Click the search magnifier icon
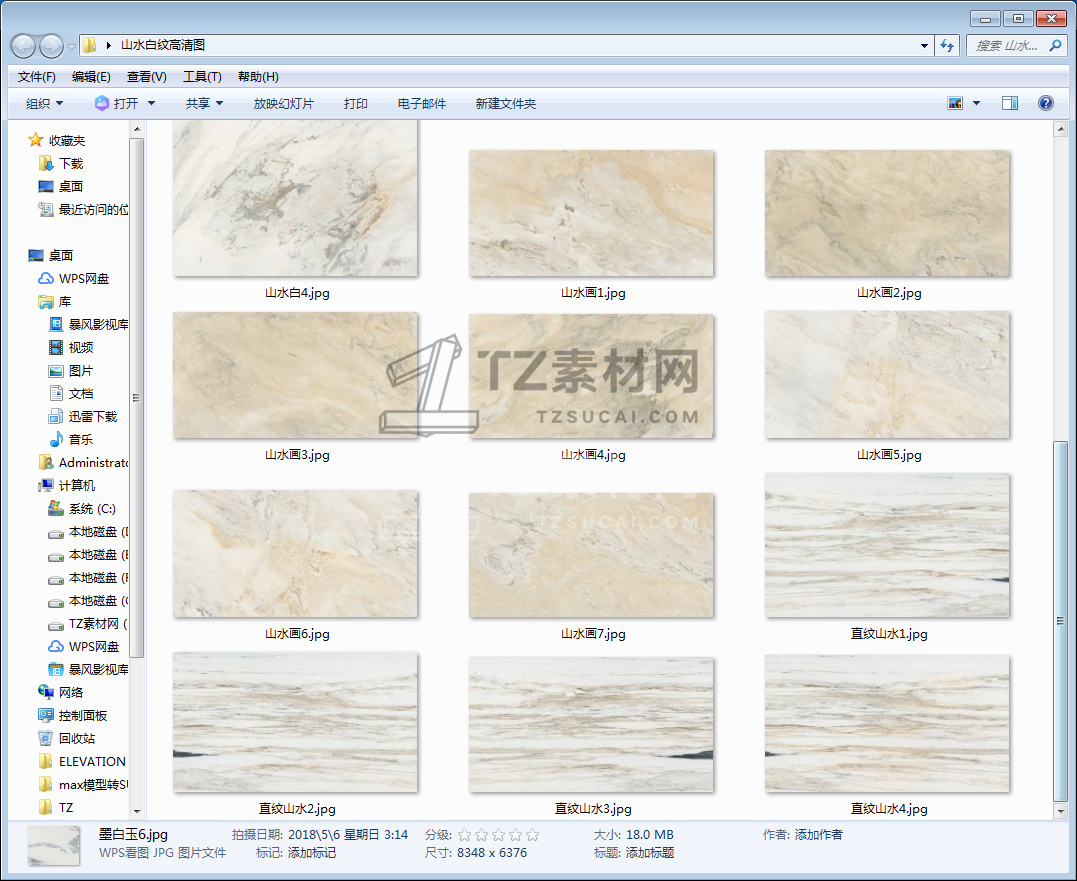Image resolution: width=1077 pixels, height=881 pixels. (x=1055, y=45)
